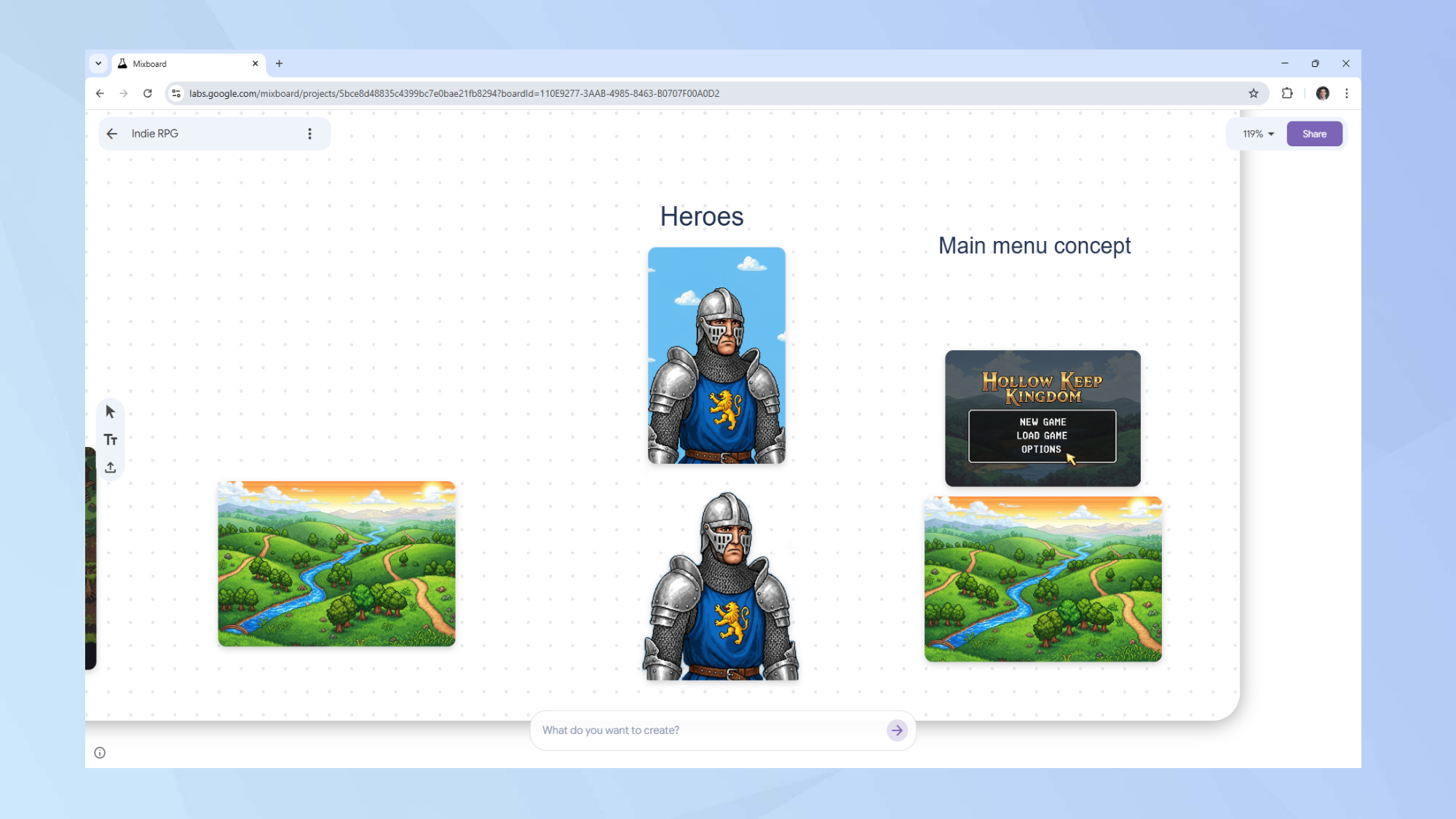This screenshot has height=819, width=1456.
Task: Open the info icon at bottom left
Action: click(x=100, y=753)
